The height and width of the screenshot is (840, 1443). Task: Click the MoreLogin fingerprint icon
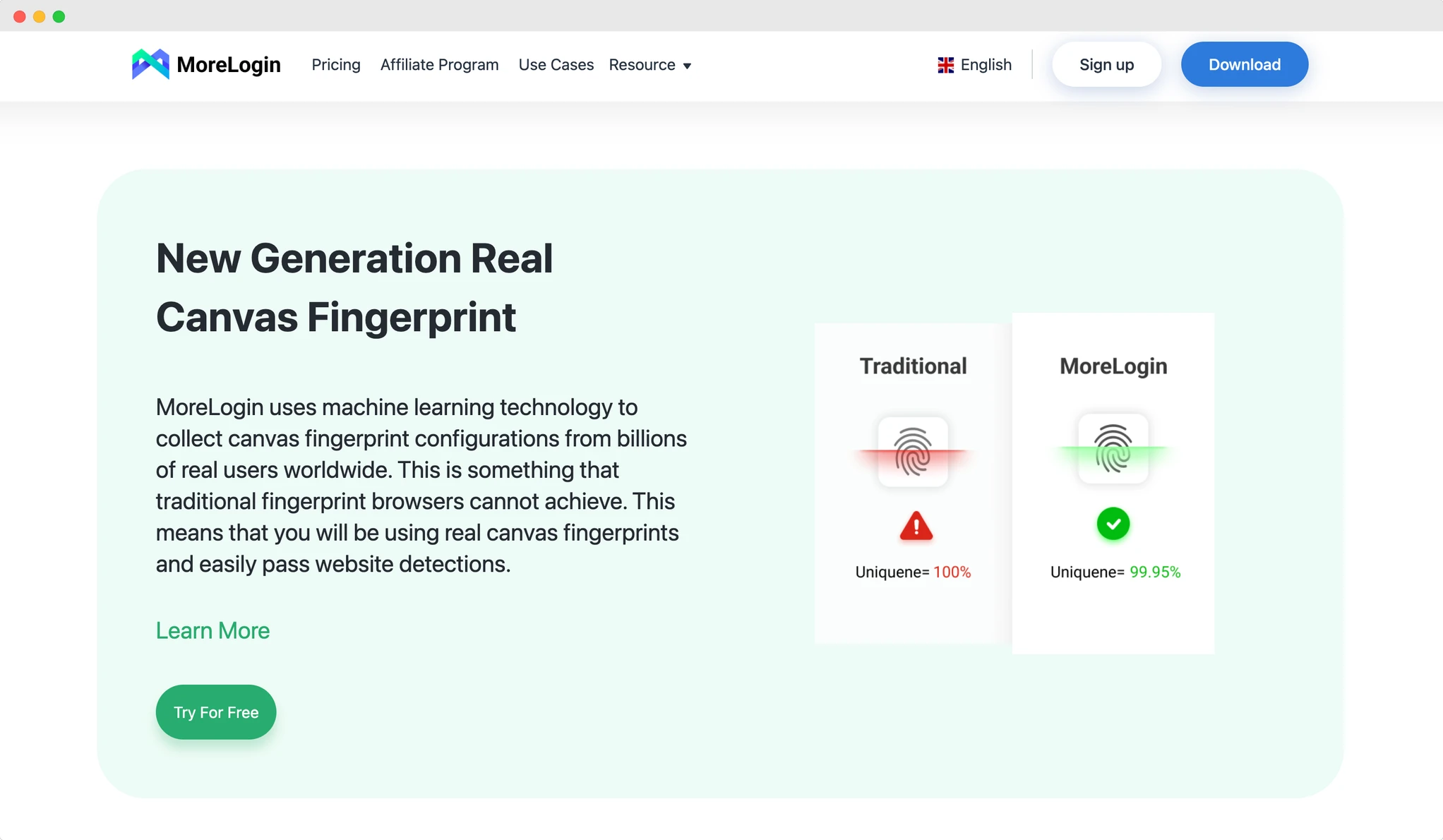coord(1113,449)
